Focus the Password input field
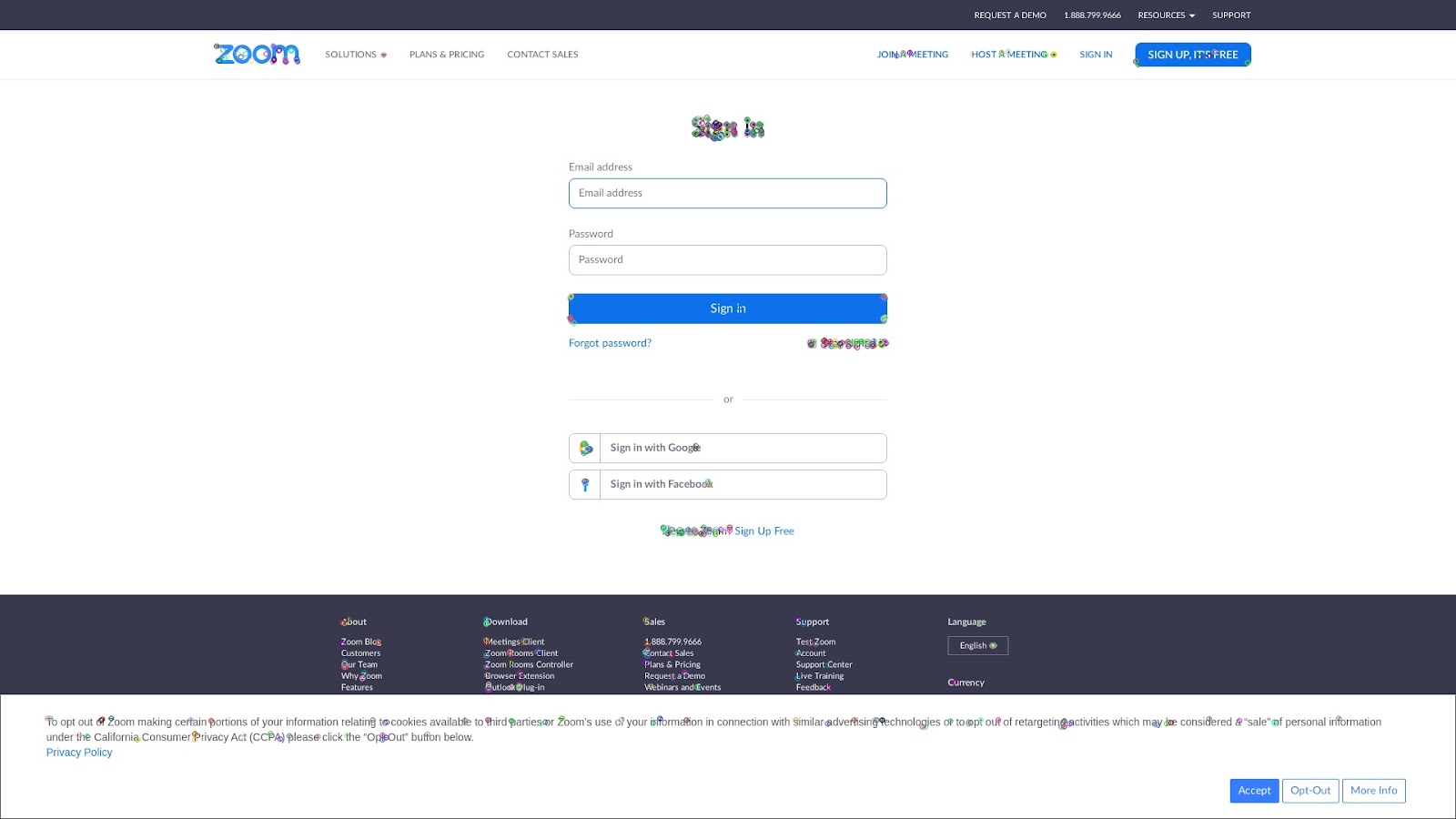Screen dimensions: 1456x819 pos(728,260)
